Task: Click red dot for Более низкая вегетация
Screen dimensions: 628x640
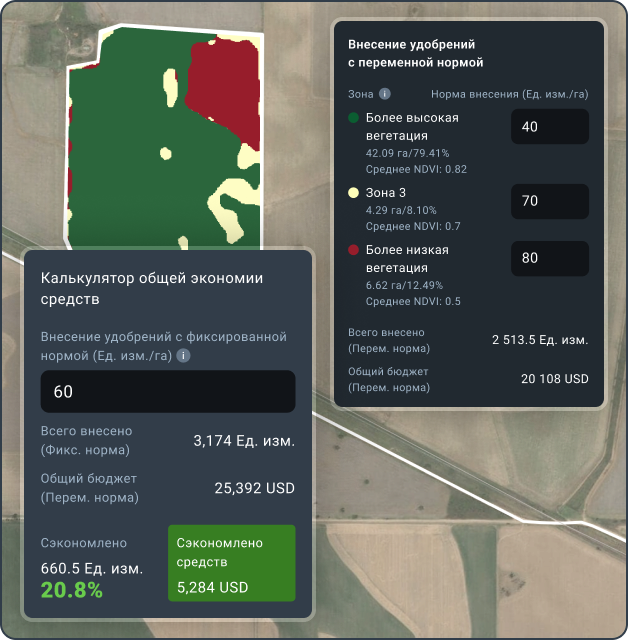Action: click(353, 250)
